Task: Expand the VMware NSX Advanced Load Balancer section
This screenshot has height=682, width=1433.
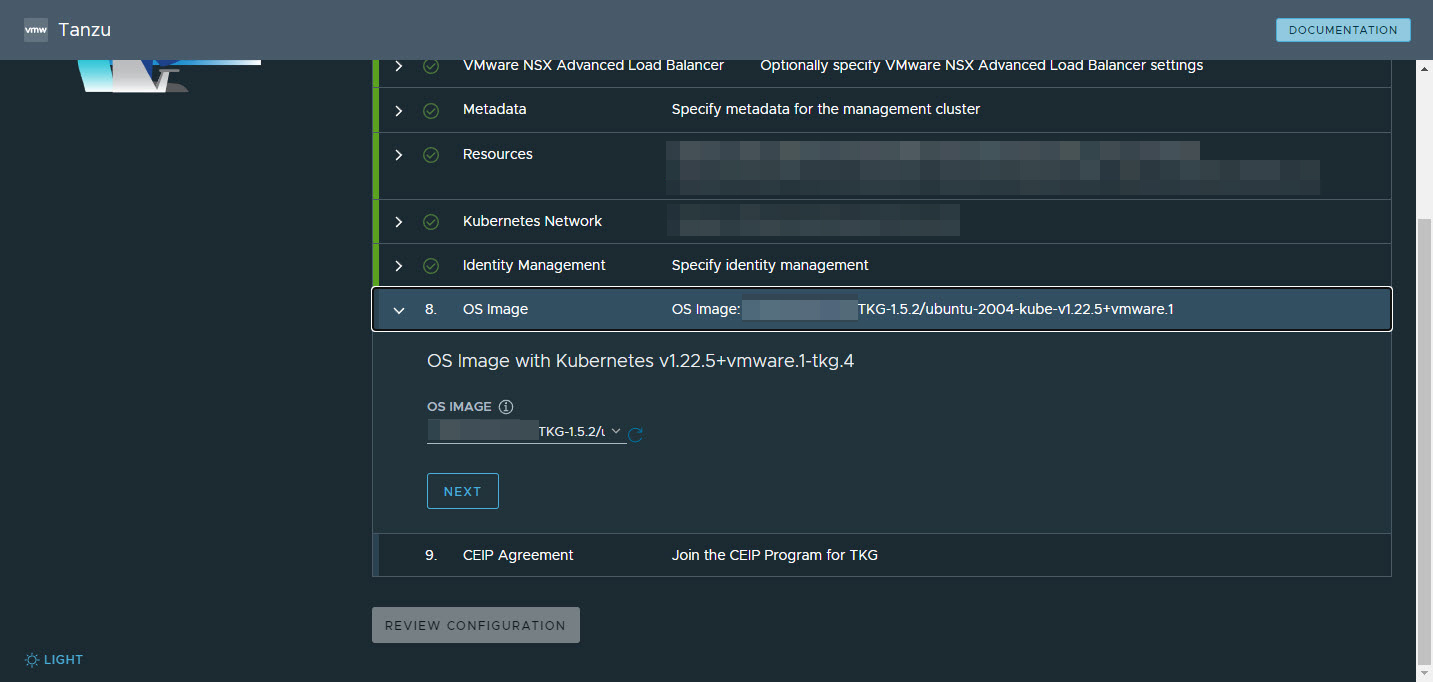Action: (x=399, y=66)
